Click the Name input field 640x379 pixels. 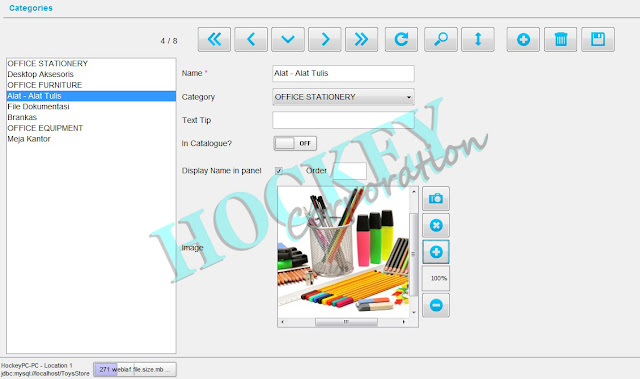point(343,73)
